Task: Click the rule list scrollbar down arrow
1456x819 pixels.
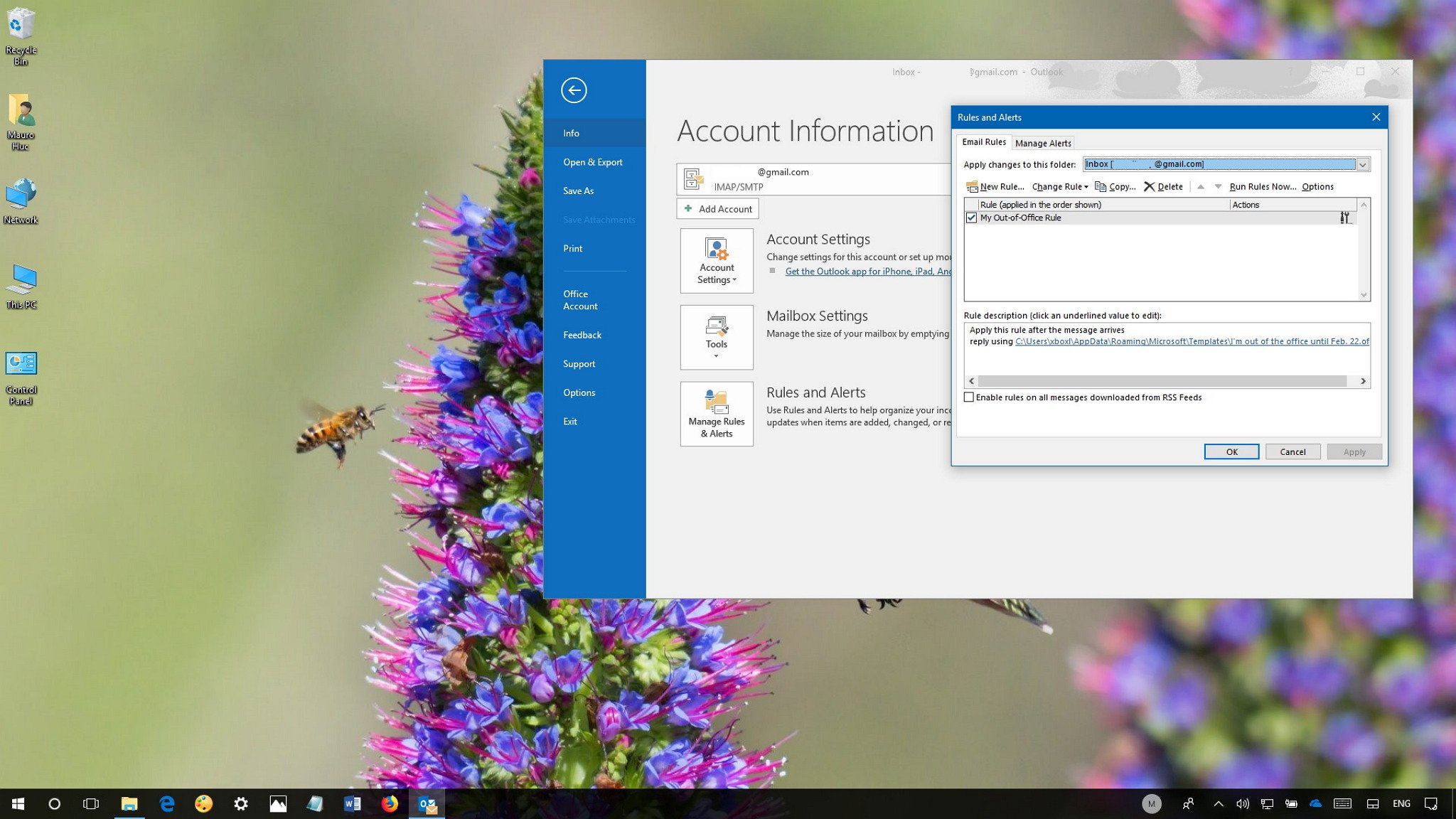Action: click(x=1364, y=295)
